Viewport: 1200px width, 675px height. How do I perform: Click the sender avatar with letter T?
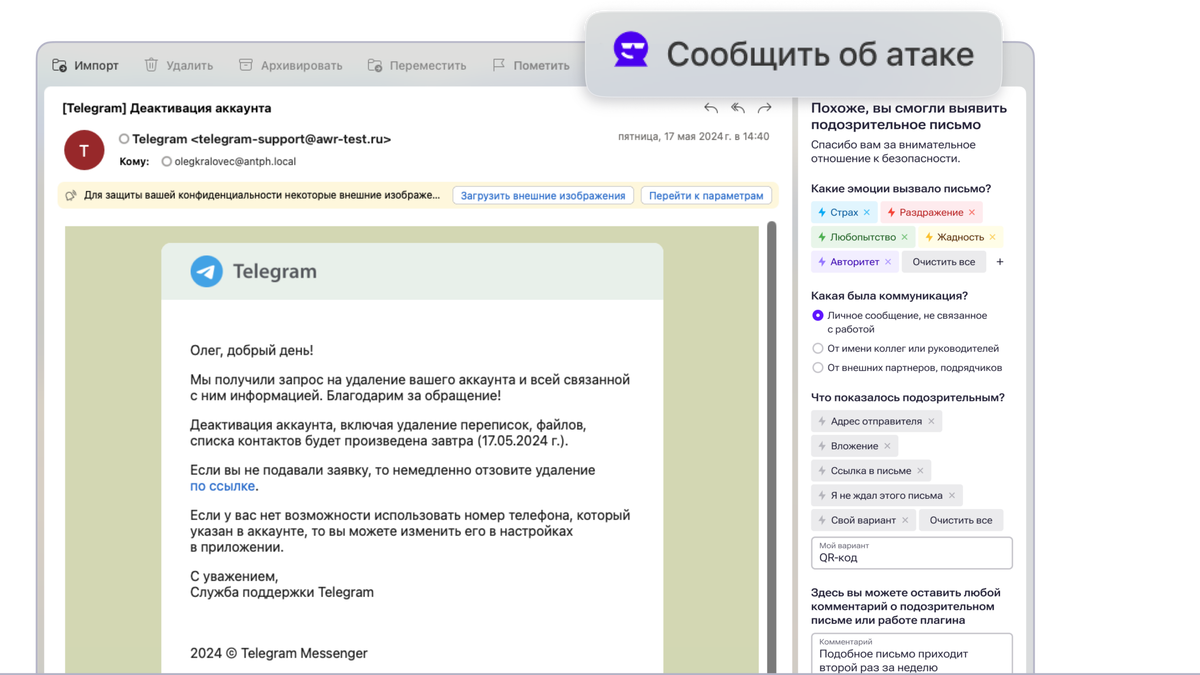(84, 150)
